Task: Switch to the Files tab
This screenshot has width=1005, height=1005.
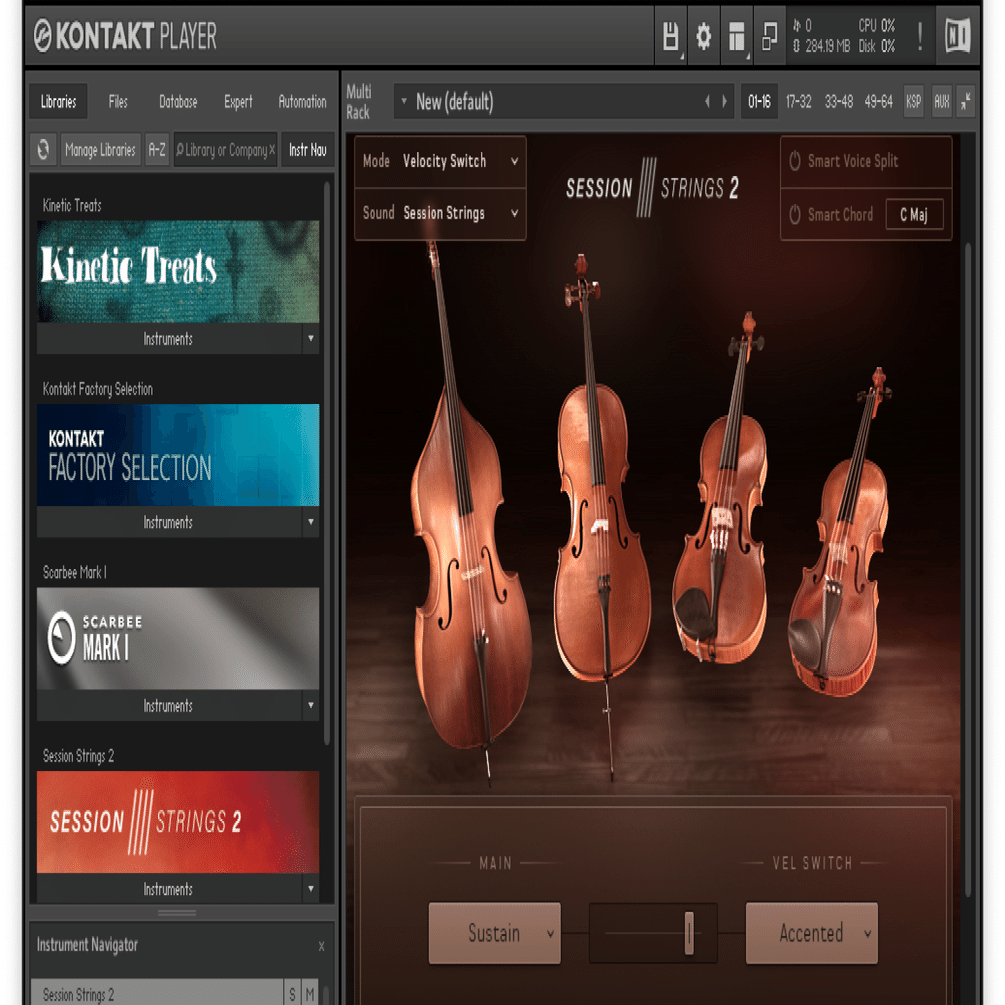Action: tap(118, 102)
